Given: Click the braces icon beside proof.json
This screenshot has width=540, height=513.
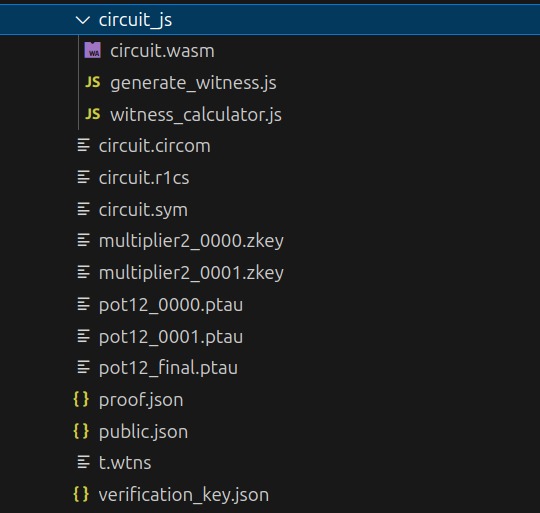Looking at the screenshot, I should pyautogui.click(x=81, y=399).
